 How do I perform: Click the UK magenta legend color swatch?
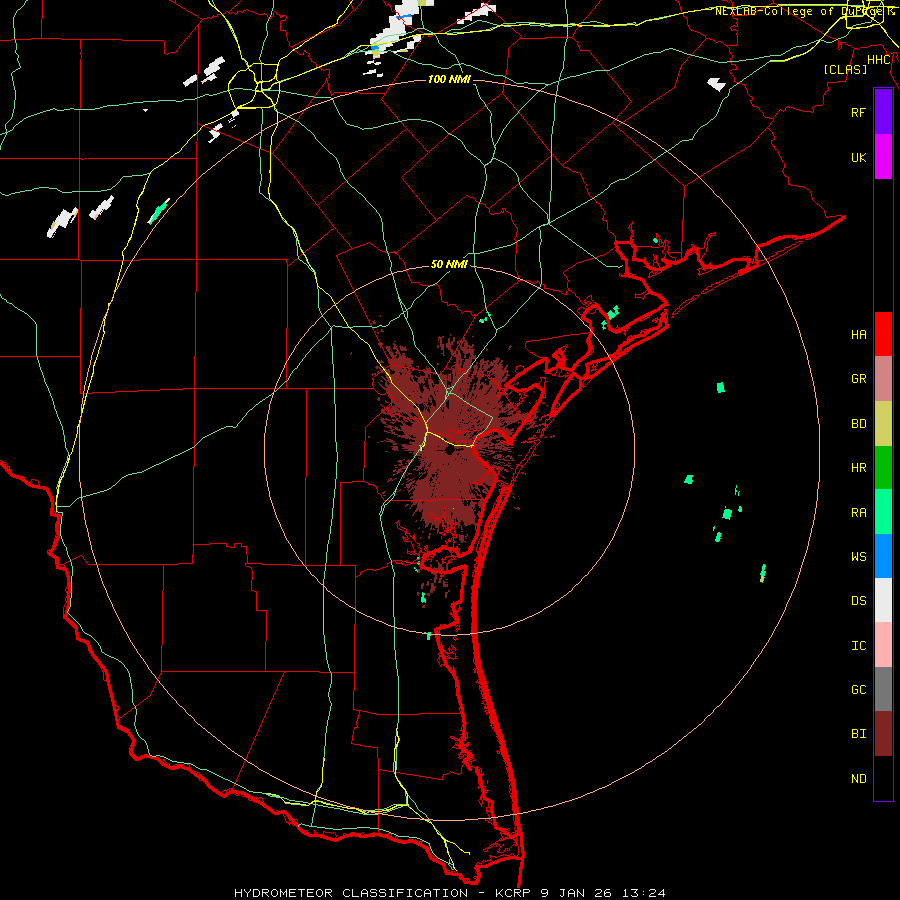(883, 157)
